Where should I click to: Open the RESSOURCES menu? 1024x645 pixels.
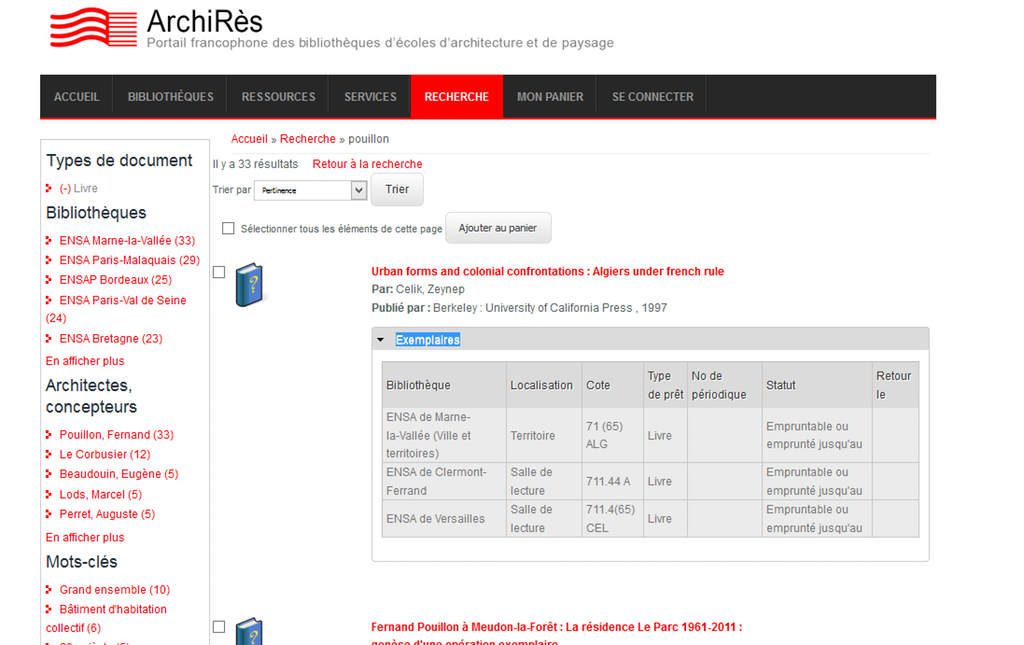click(x=278, y=97)
